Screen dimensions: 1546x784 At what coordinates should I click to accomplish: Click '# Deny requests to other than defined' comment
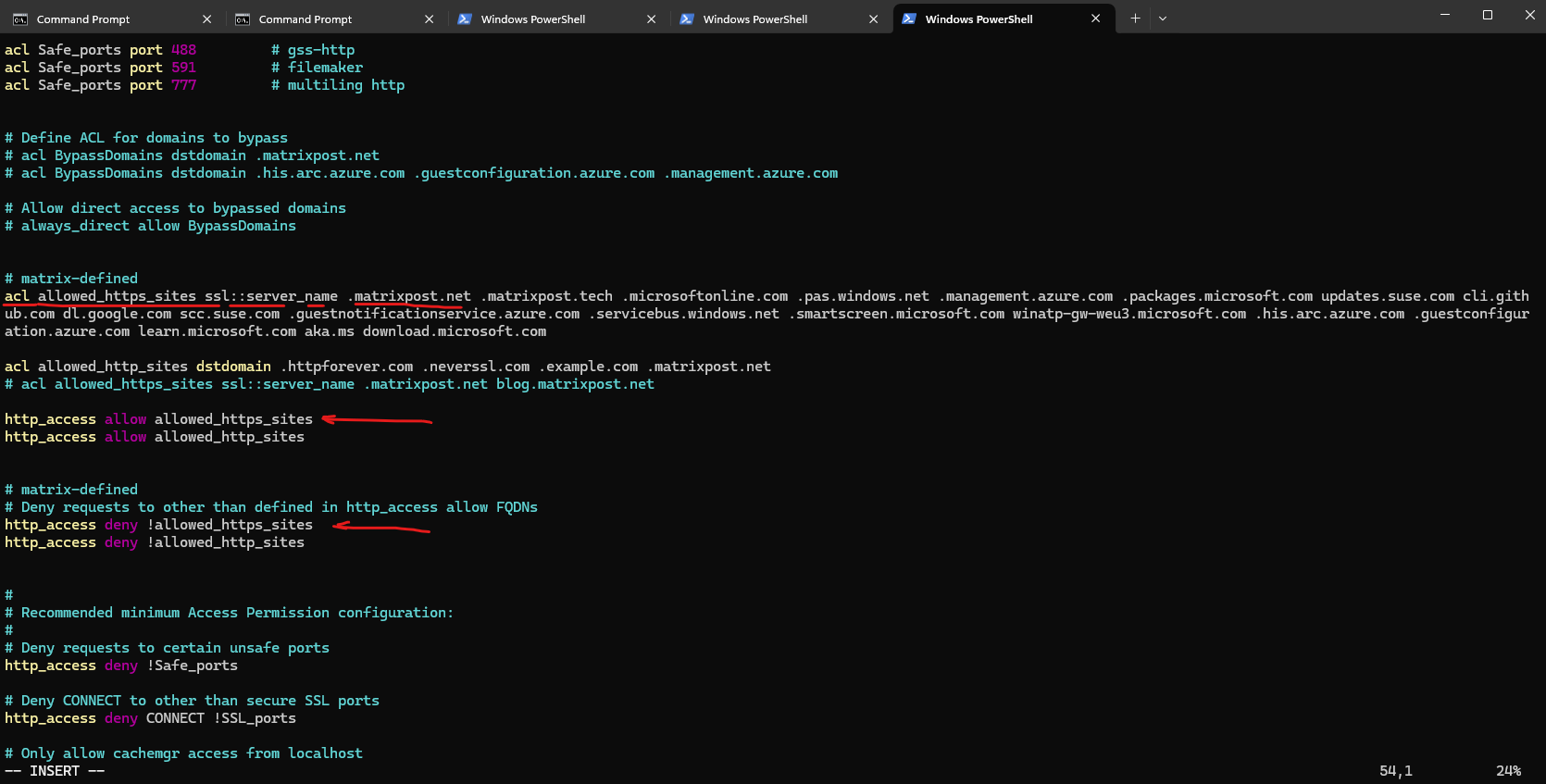271,507
